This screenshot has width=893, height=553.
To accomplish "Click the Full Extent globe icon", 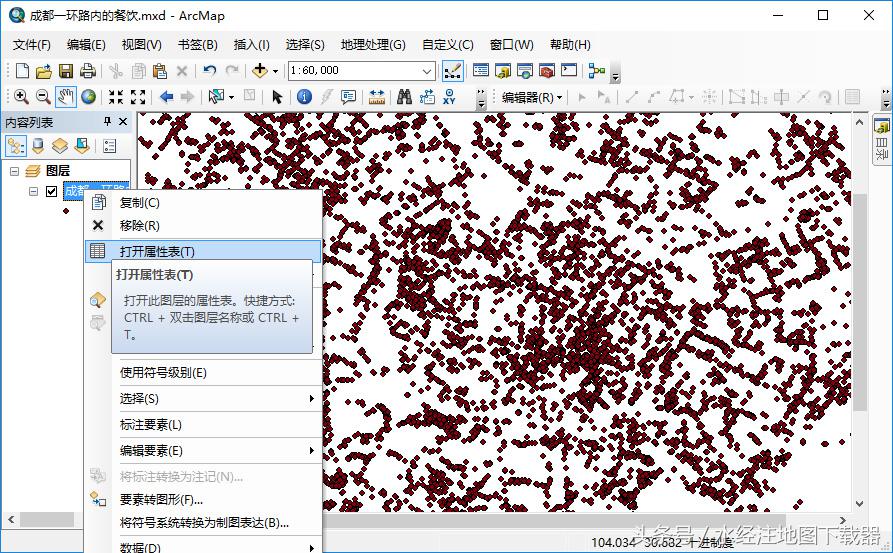I will pyautogui.click(x=89, y=97).
